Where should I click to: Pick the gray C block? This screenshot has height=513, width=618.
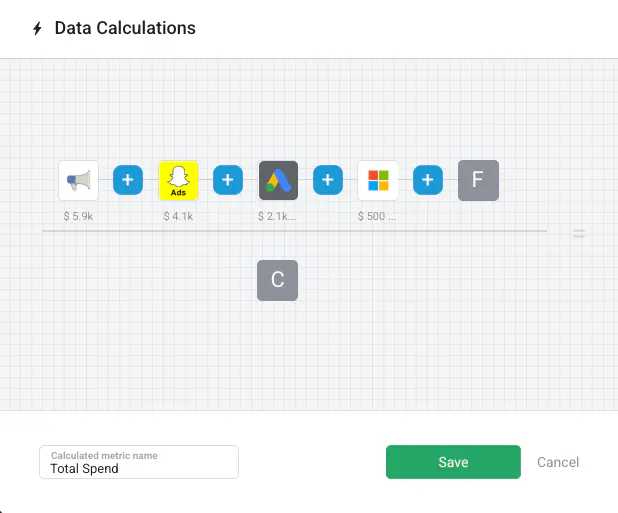[x=277, y=281]
